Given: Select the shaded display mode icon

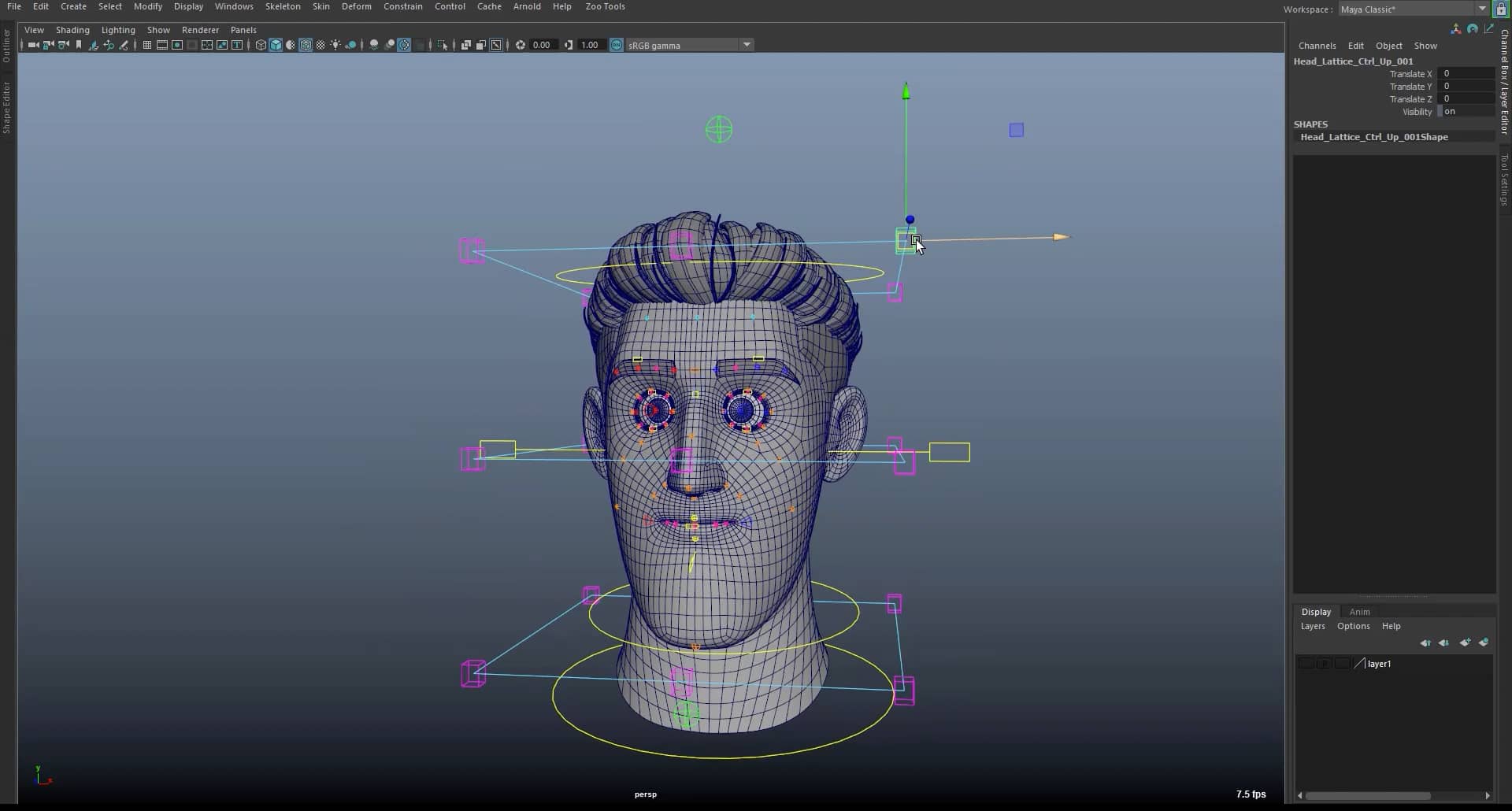Looking at the screenshot, I should [x=276, y=45].
